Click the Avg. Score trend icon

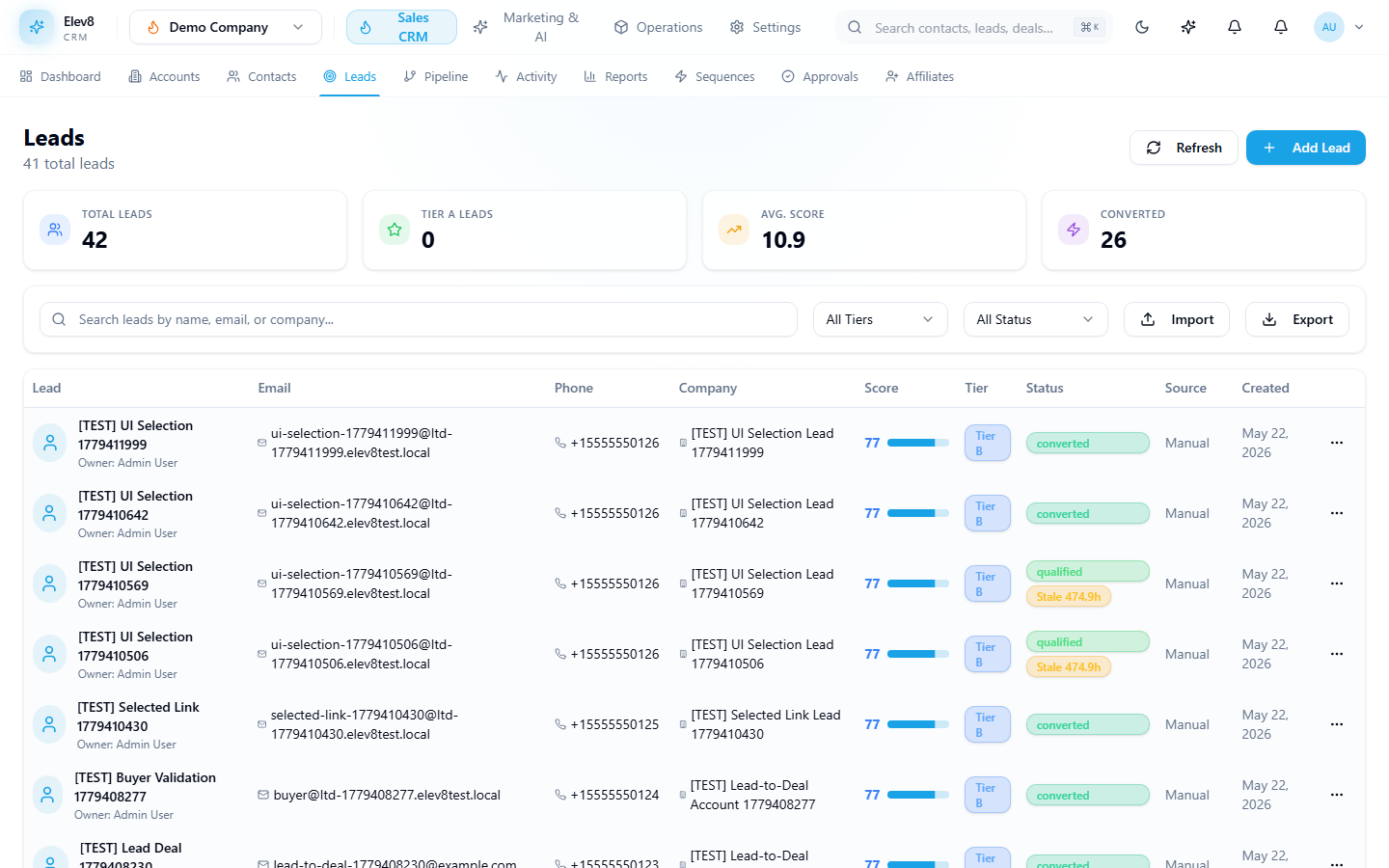[734, 230]
